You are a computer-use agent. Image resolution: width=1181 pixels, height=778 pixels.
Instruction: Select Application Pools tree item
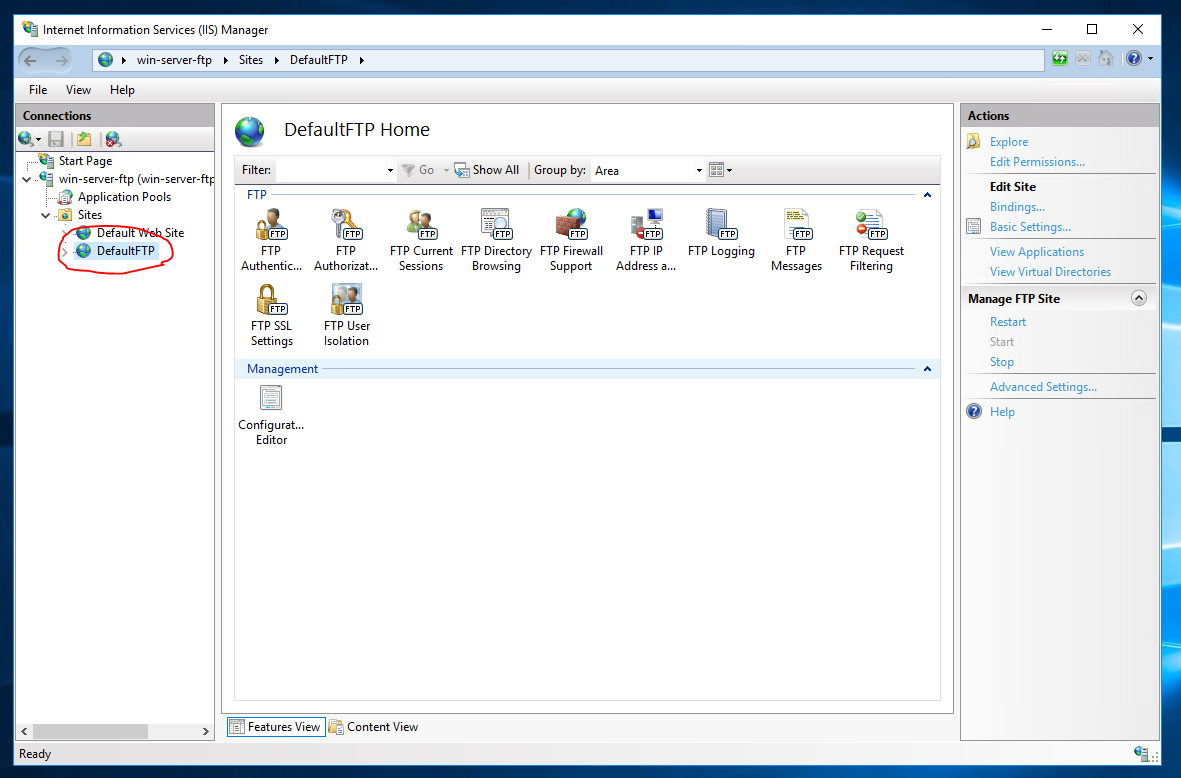(124, 197)
